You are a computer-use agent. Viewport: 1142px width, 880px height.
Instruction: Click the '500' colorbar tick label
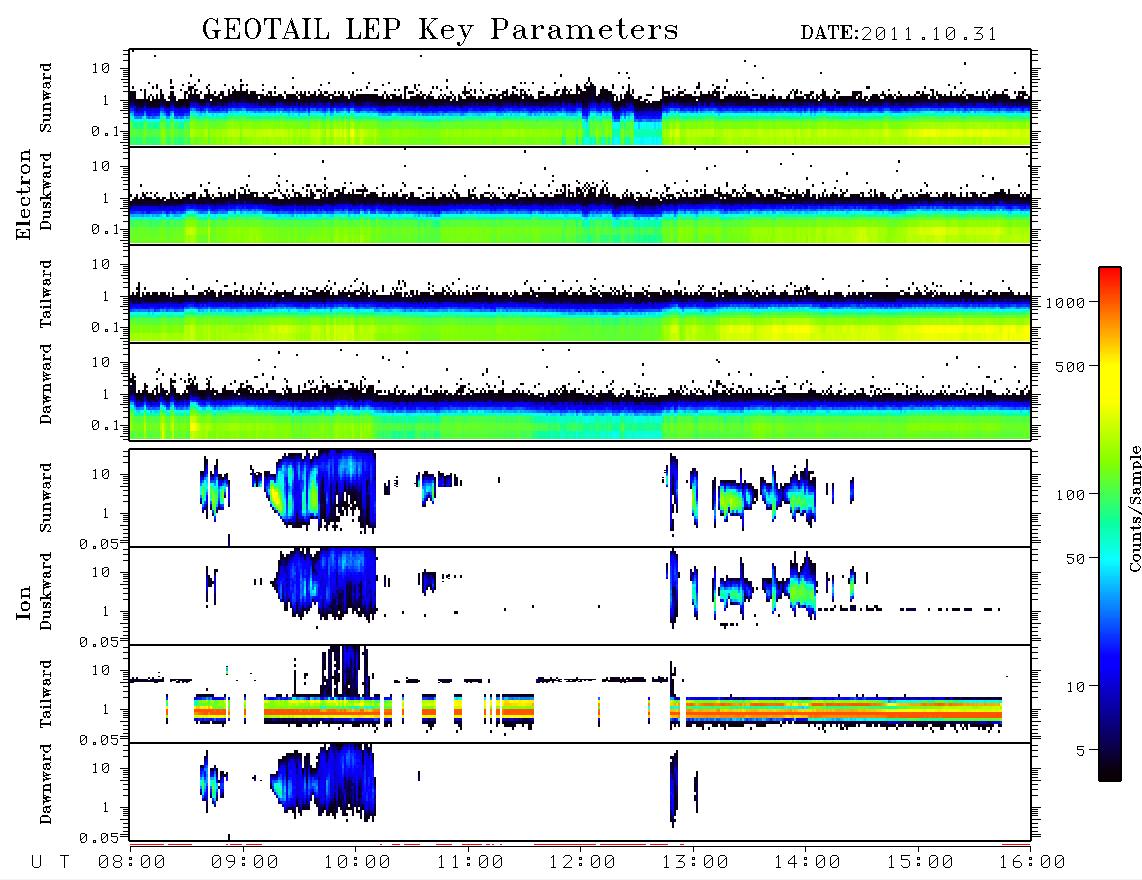(1070, 366)
